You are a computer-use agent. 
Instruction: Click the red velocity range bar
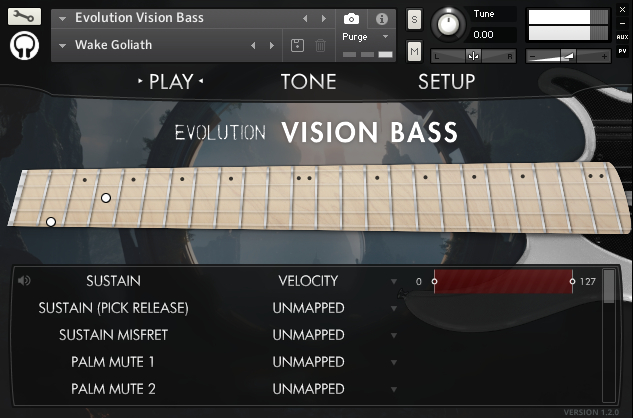503,281
